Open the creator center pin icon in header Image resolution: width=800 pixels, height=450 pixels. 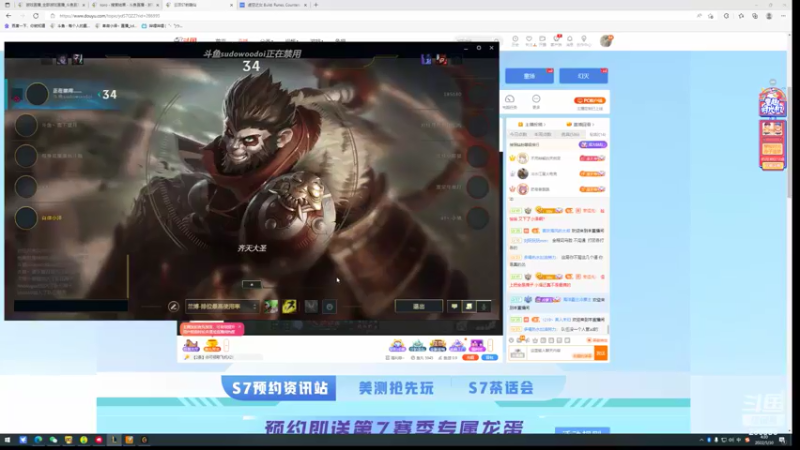pyautogui.click(x=584, y=40)
